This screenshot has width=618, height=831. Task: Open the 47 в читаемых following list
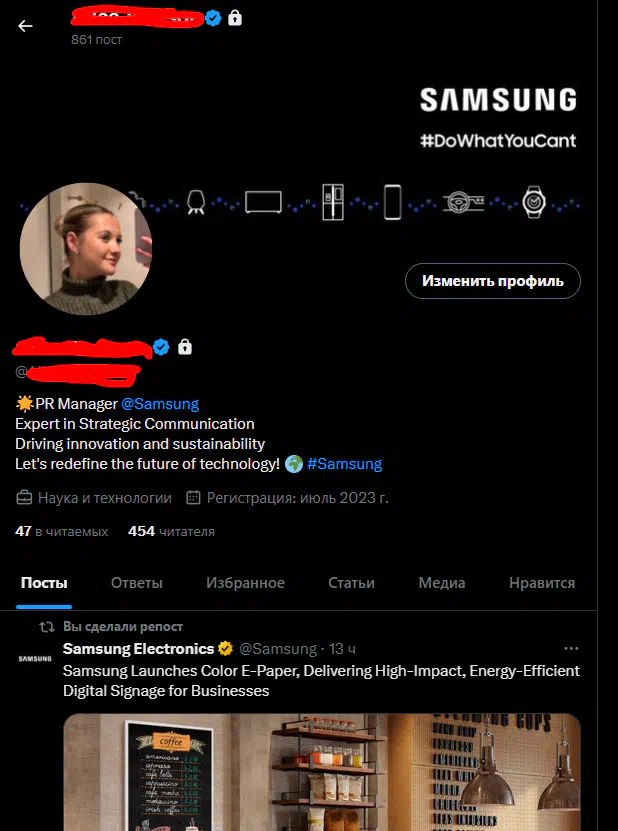pyautogui.click(x=61, y=532)
